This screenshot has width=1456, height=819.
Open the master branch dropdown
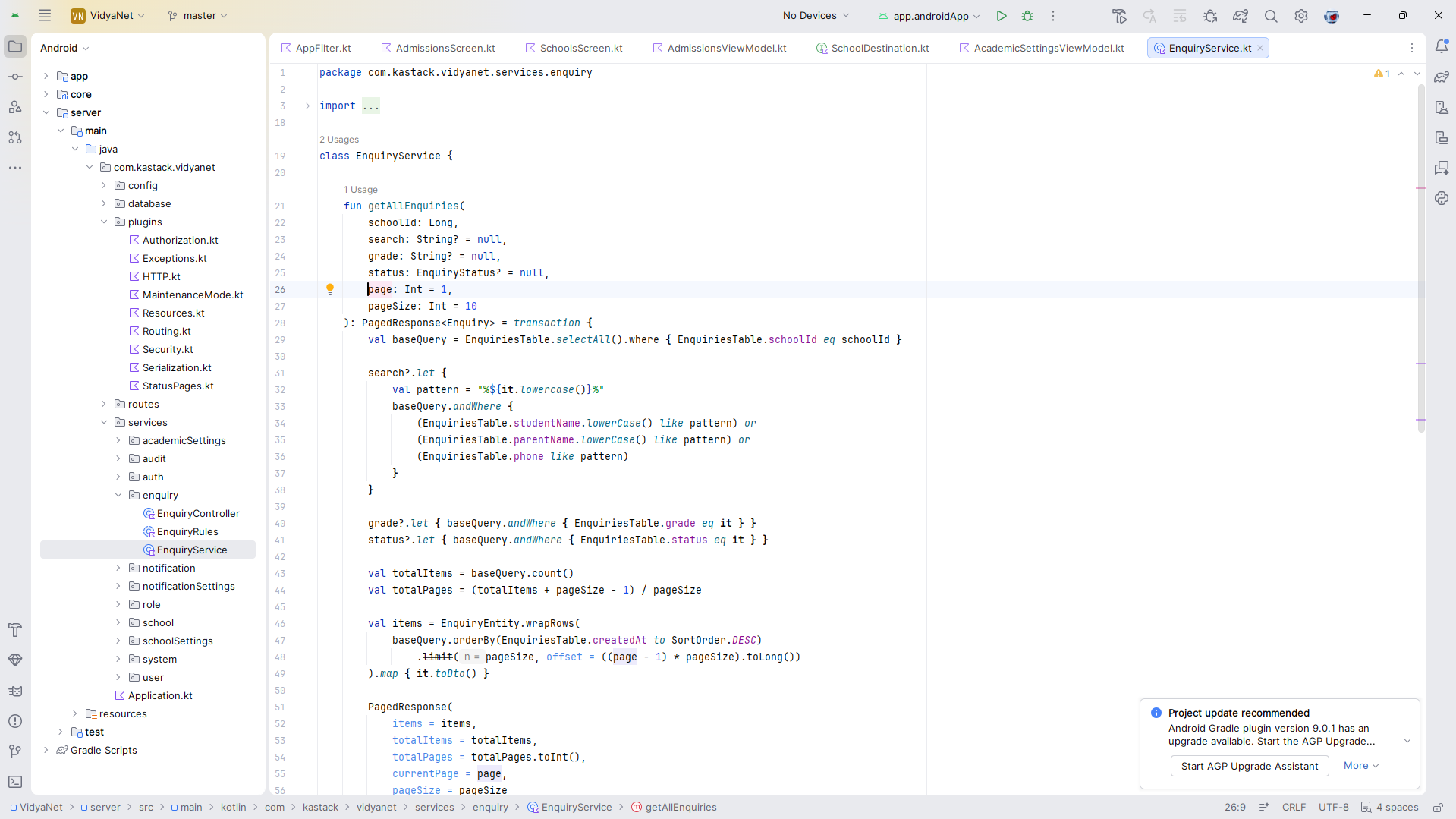(197, 15)
